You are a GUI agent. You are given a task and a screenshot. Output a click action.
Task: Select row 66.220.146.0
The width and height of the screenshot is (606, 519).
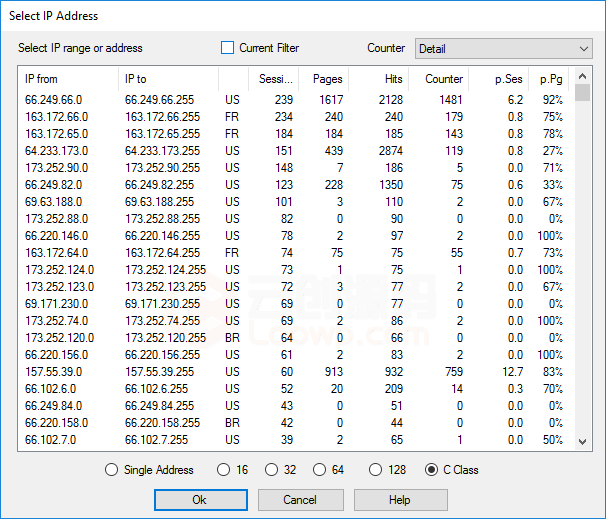(x=294, y=236)
